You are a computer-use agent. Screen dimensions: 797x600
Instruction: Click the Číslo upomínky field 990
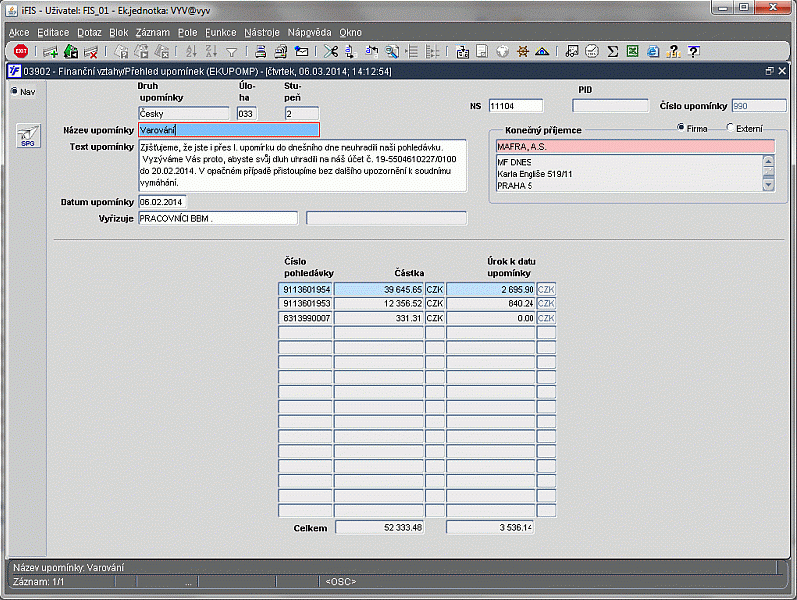point(759,106)
